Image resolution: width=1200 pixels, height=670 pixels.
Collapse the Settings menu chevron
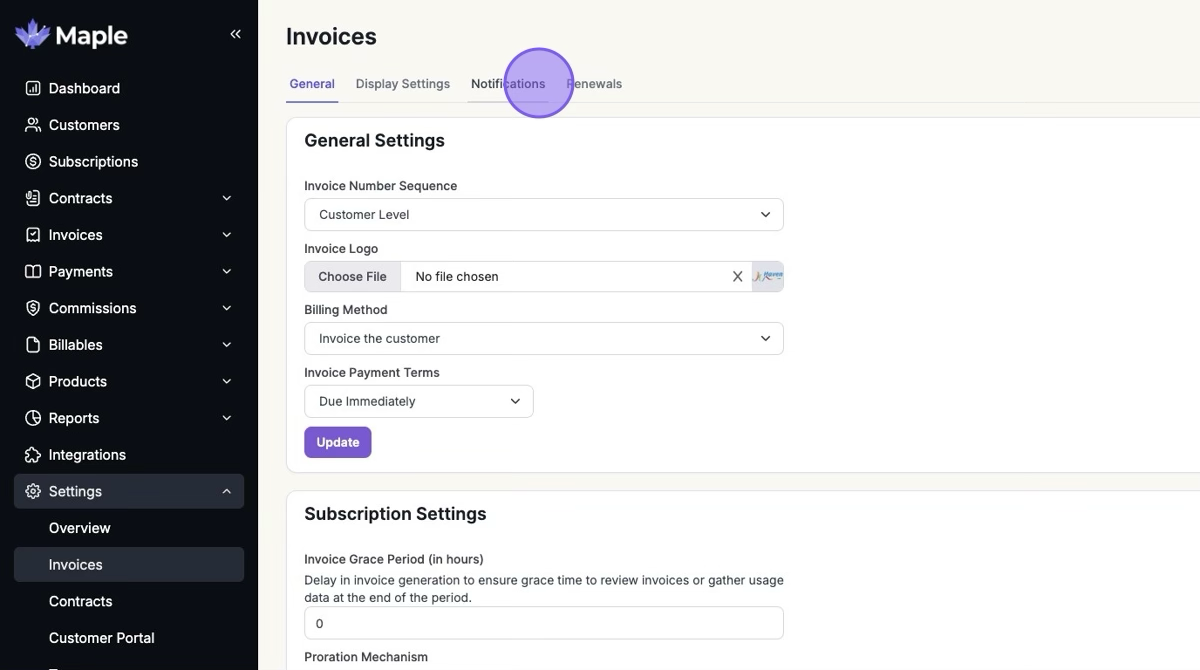tap(226, 491)
